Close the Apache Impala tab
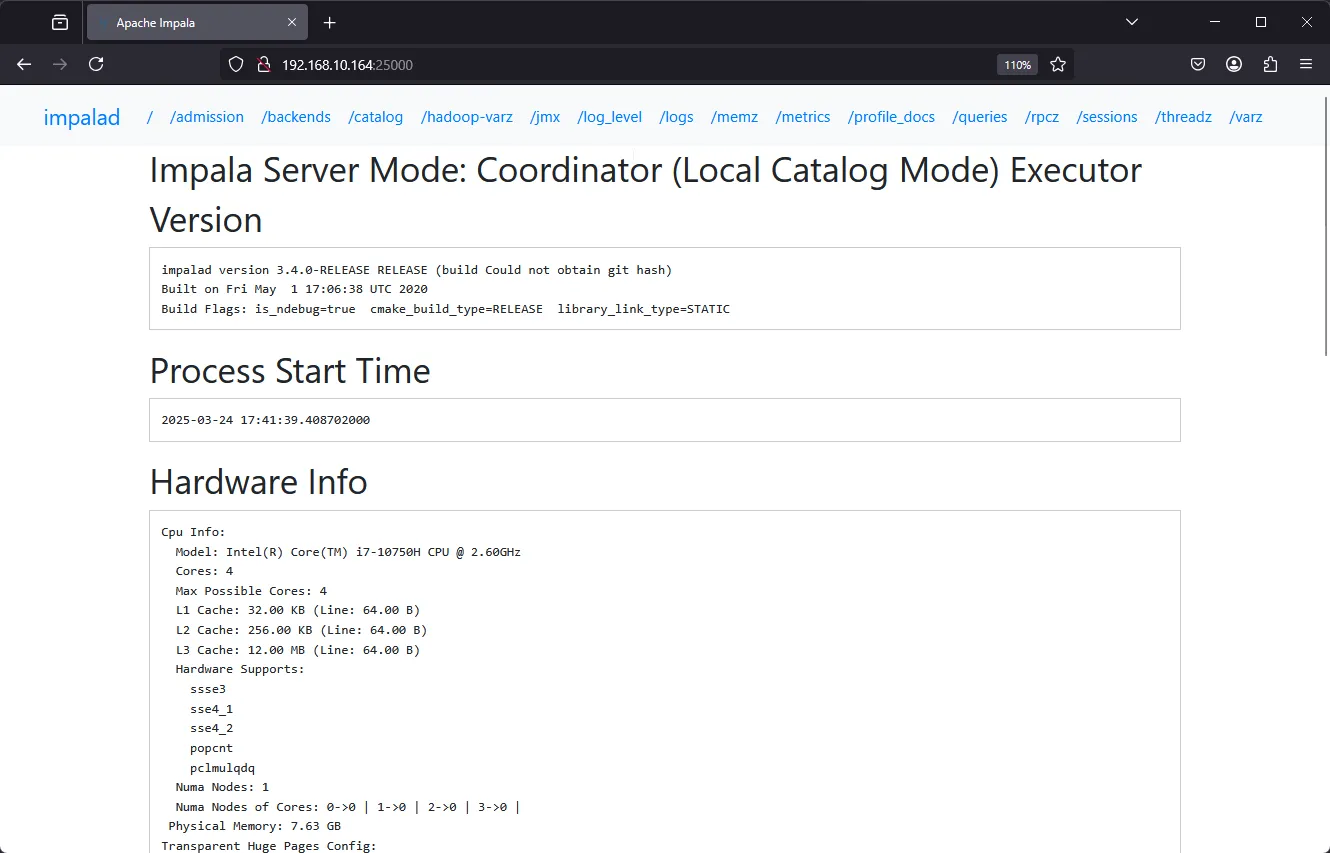The height and width of the screenshot is (853, 1330). pos(292,22)
